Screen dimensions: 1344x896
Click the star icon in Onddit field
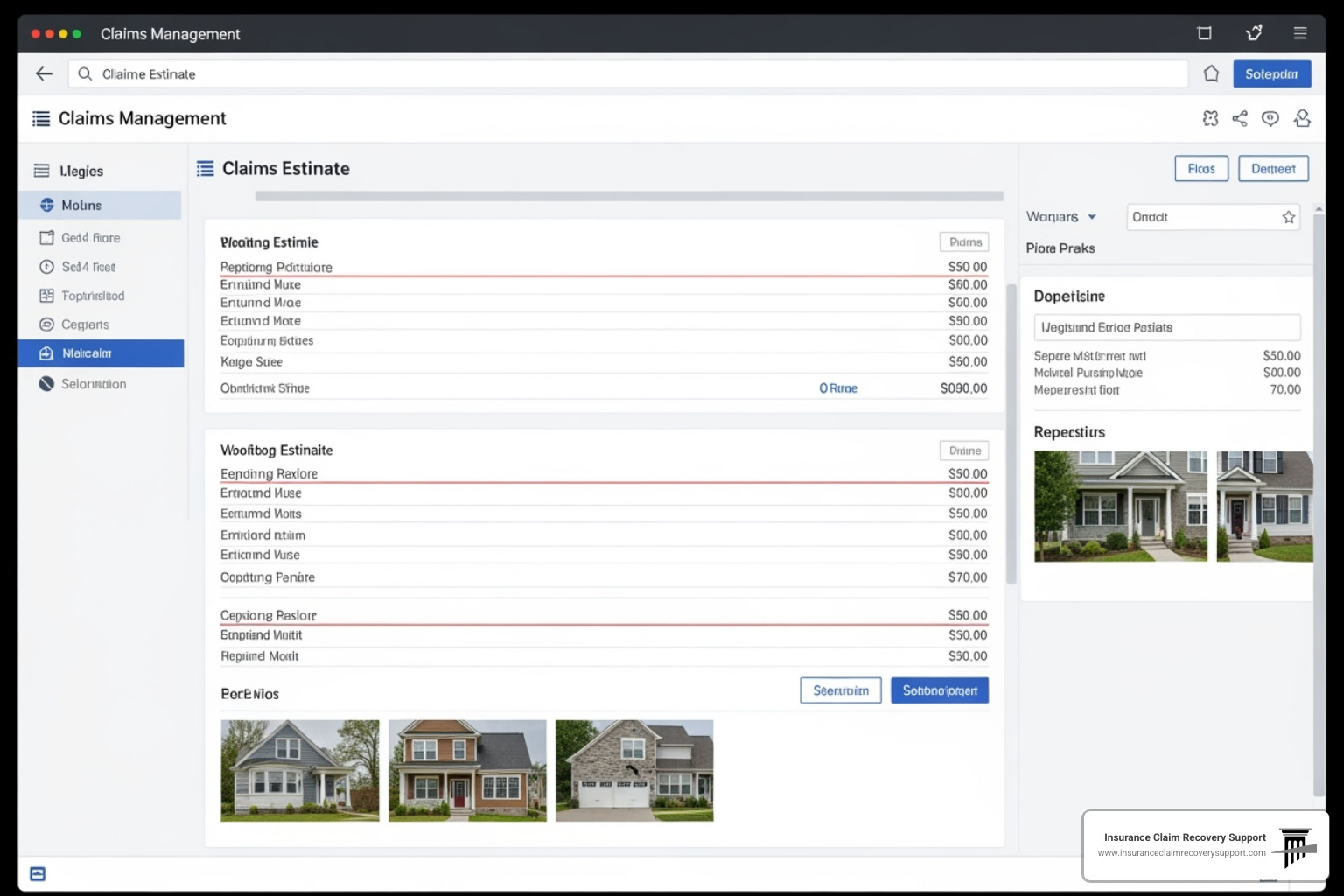point(1288,217)
